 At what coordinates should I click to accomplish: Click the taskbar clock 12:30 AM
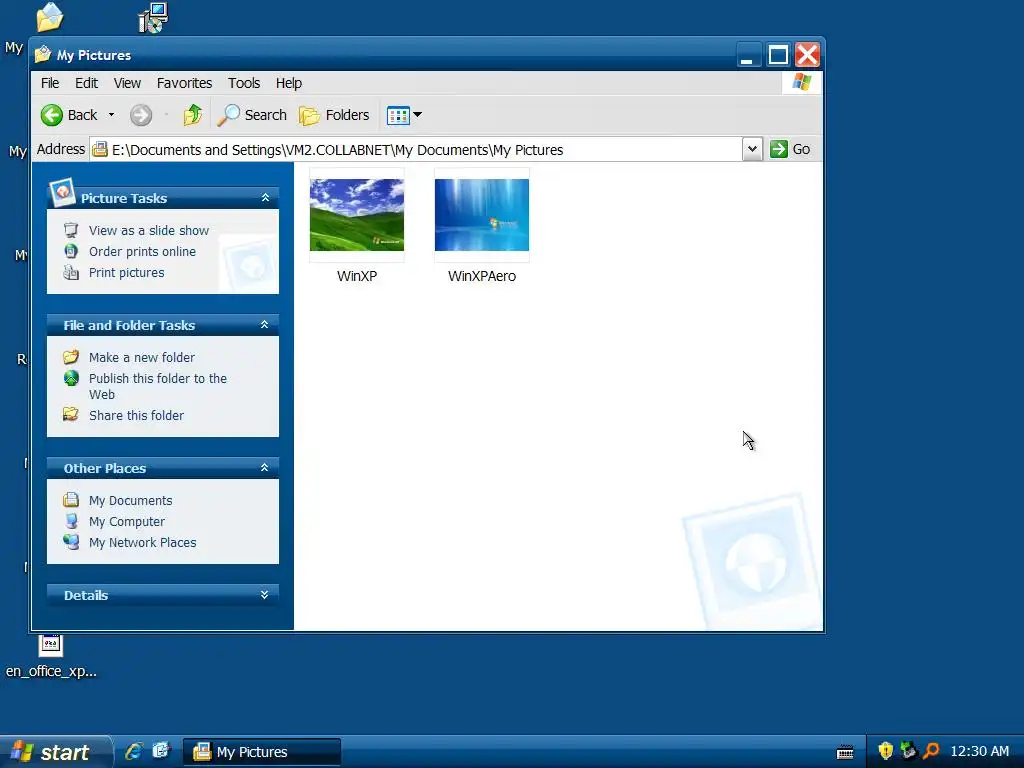point(980,752)
